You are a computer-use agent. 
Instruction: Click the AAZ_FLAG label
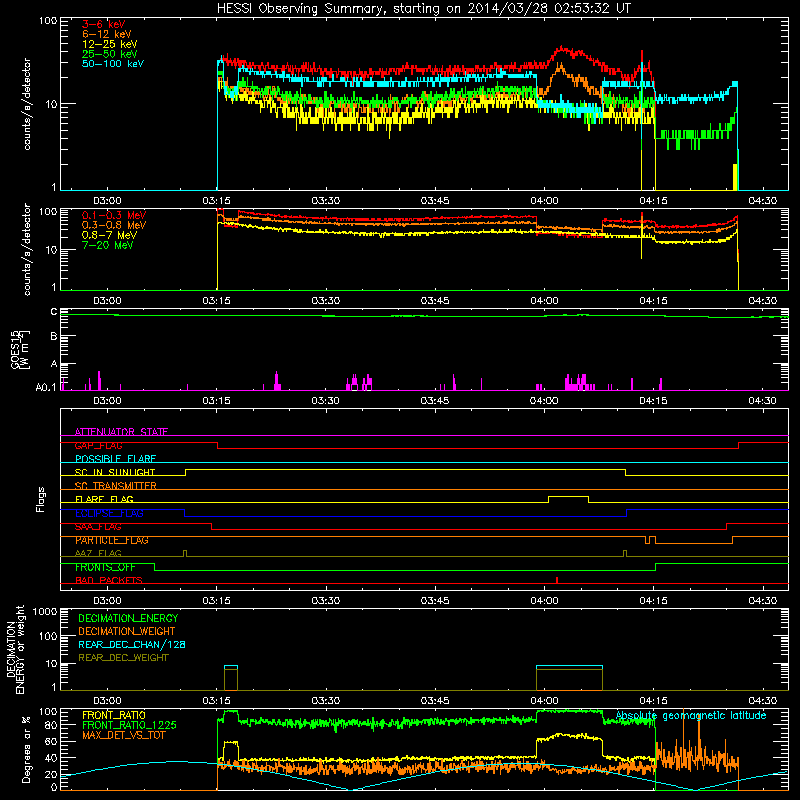pyautogui.click(x=98, y=553)
